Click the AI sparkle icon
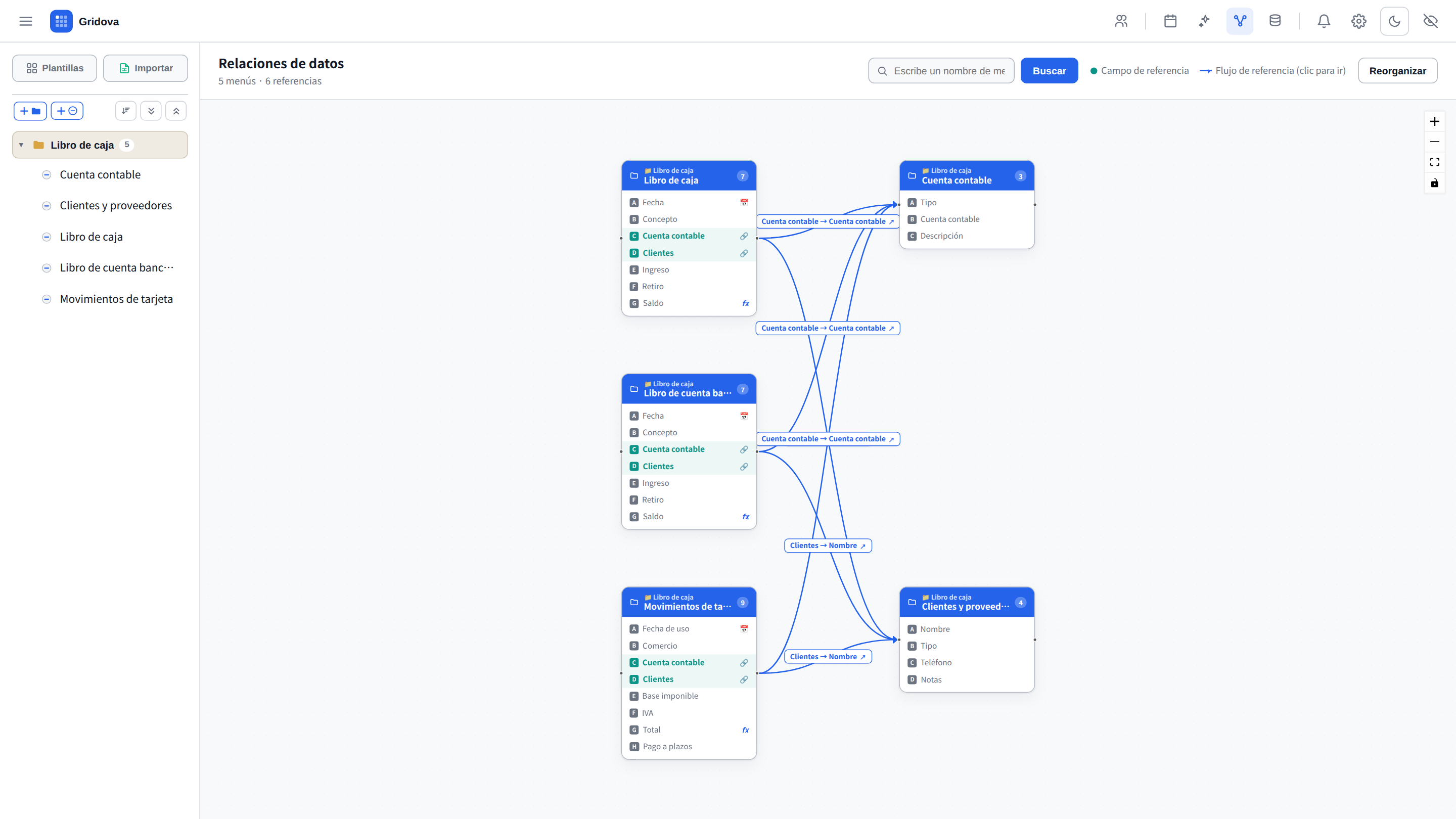 (1204, 21)
